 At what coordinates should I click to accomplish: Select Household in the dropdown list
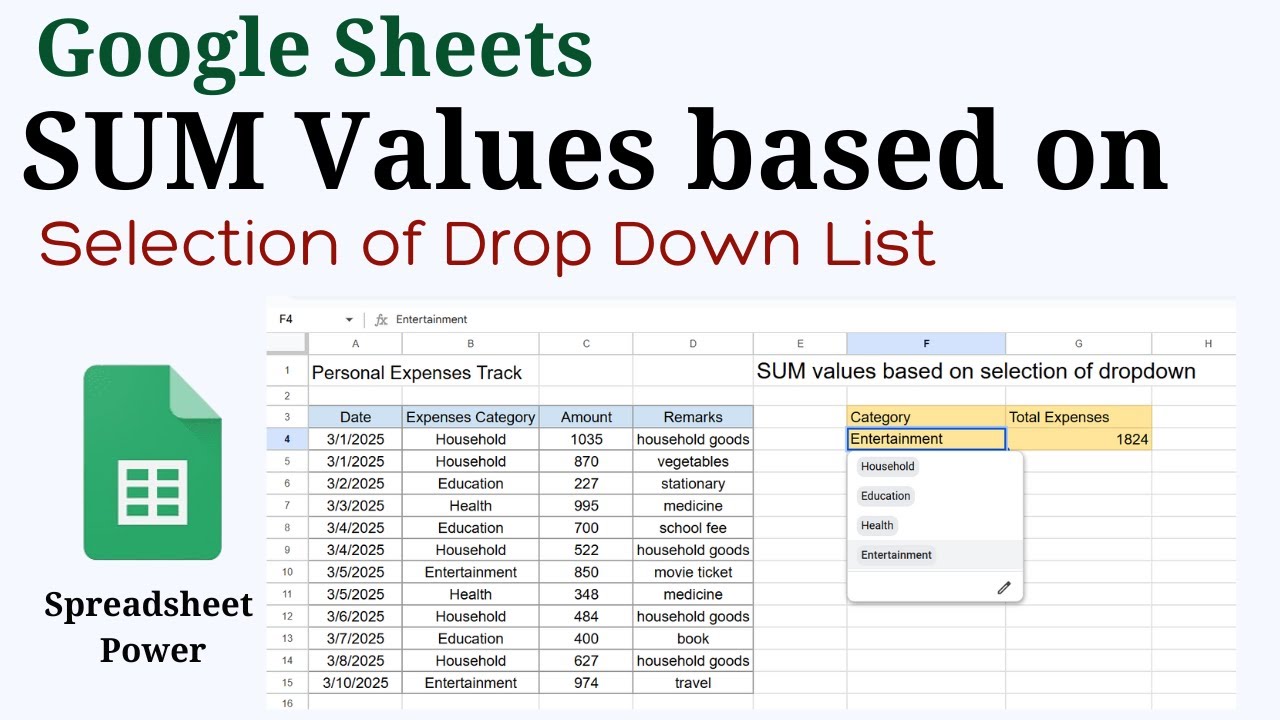pyautogui.click(x=888, y=466)
